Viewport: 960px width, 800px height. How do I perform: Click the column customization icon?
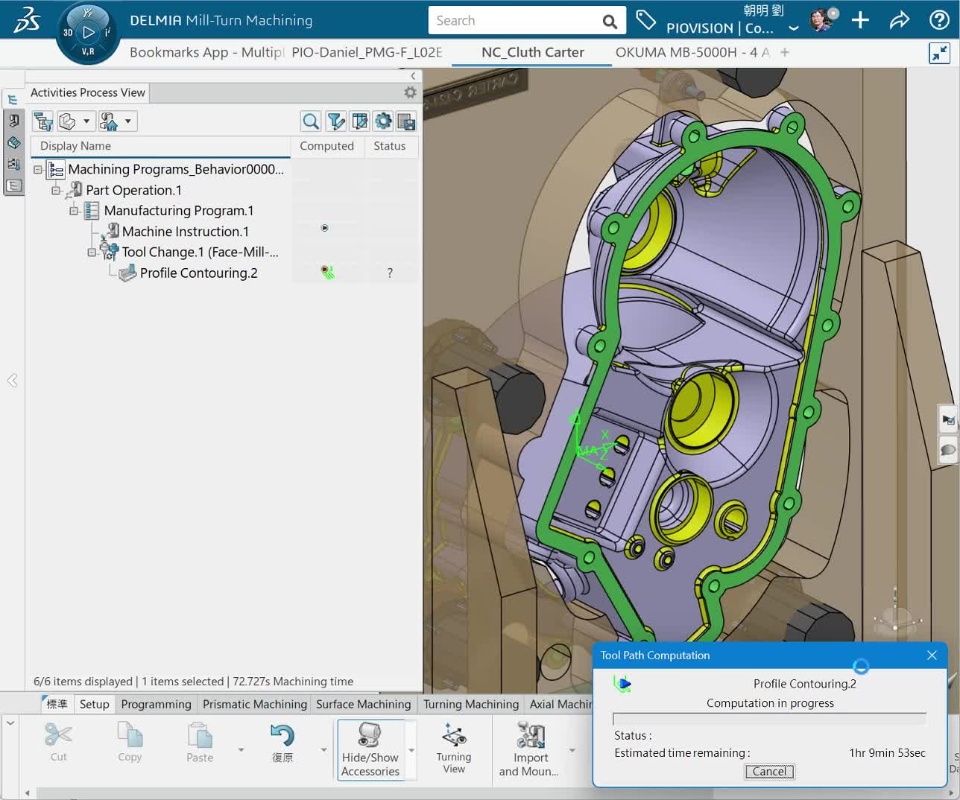click(x=359, y=121)
